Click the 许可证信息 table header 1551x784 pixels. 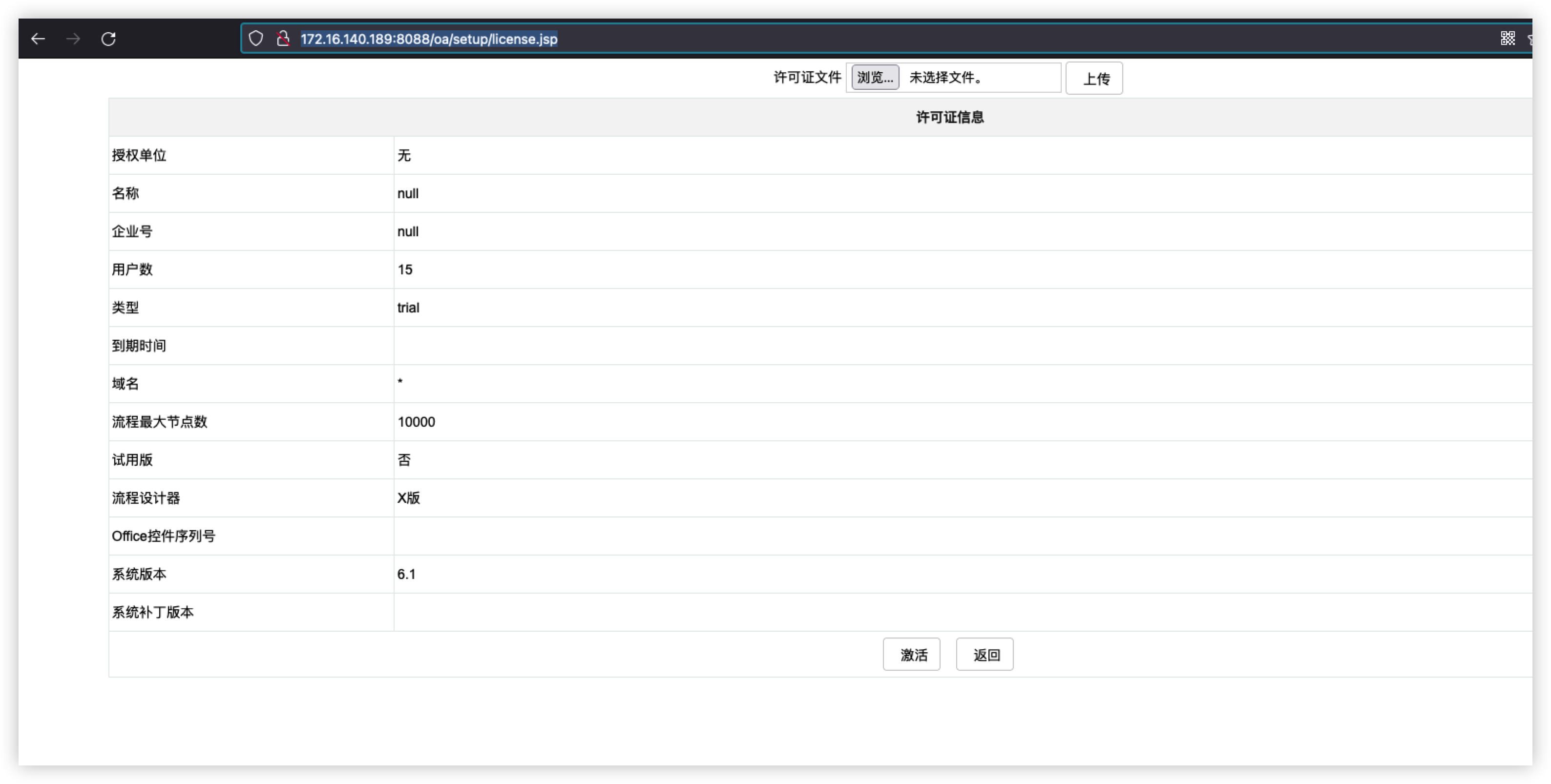point(949,117)
